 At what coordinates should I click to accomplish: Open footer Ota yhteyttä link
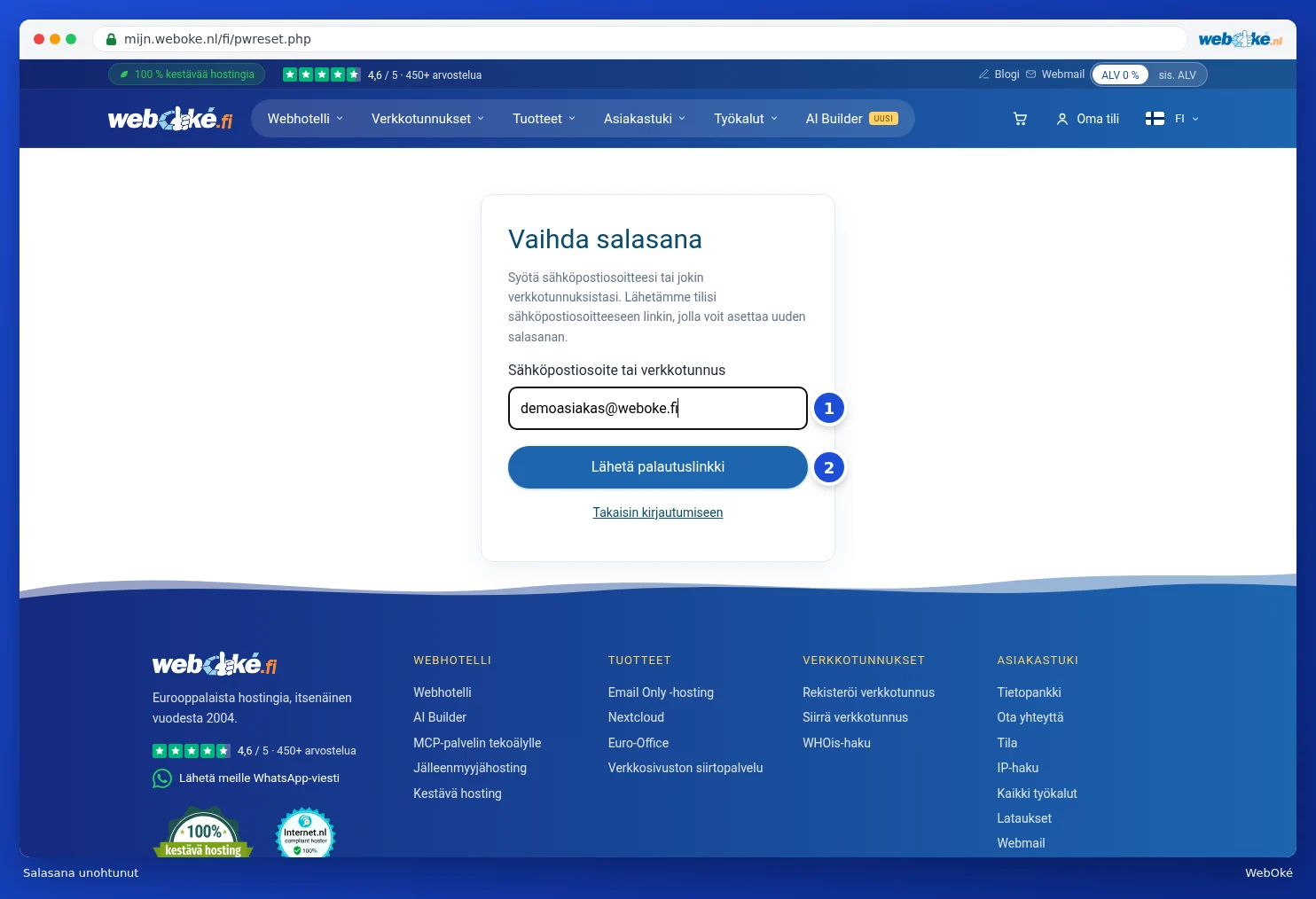pos(1030,717)
